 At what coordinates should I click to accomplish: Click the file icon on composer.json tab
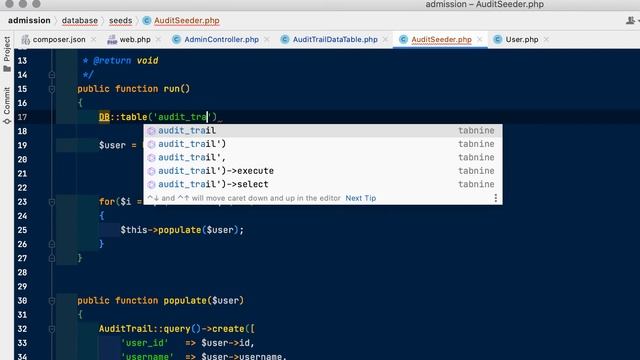tap(26, 40)
